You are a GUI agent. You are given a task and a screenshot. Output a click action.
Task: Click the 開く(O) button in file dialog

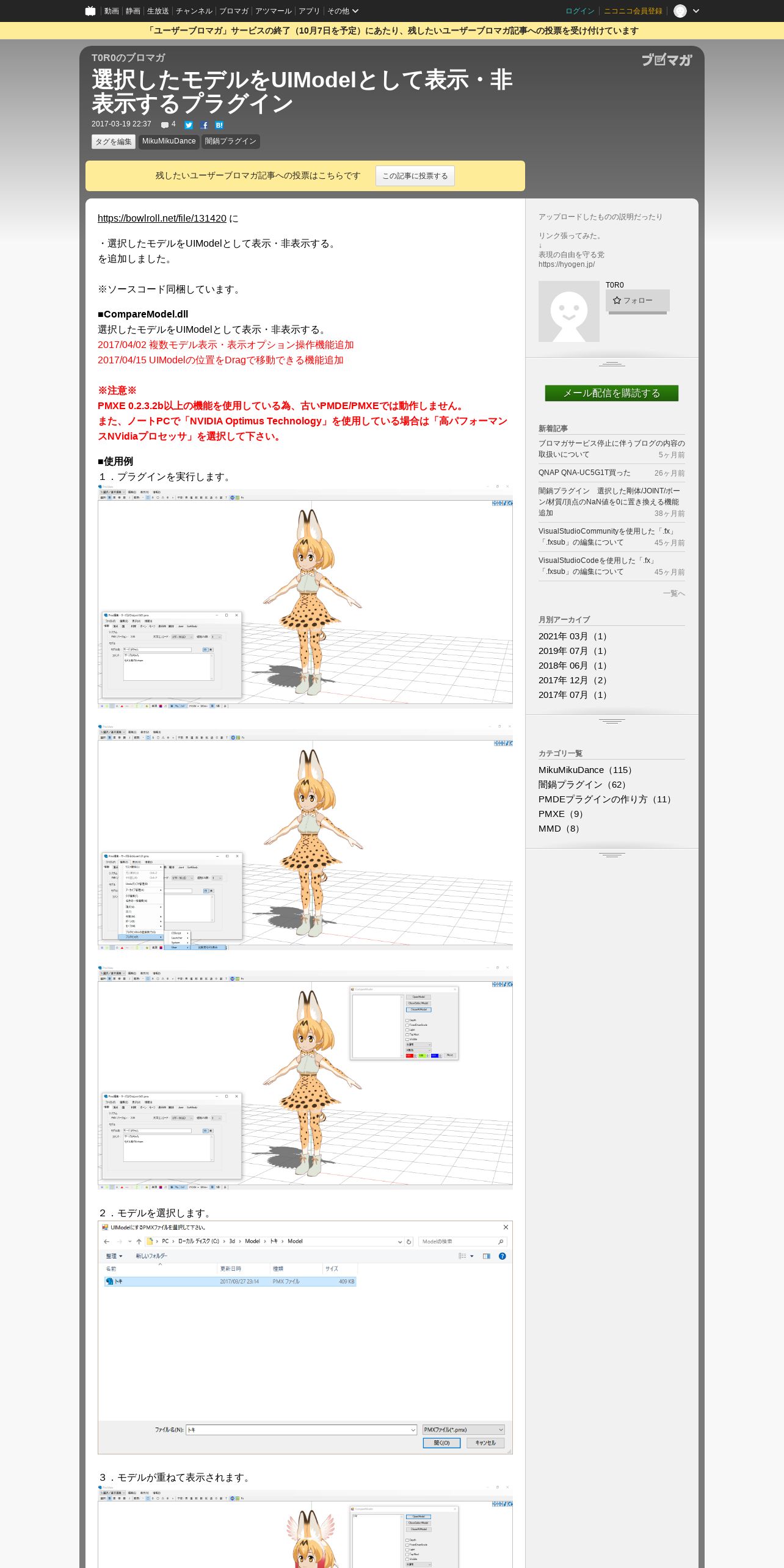point(441,1443)
